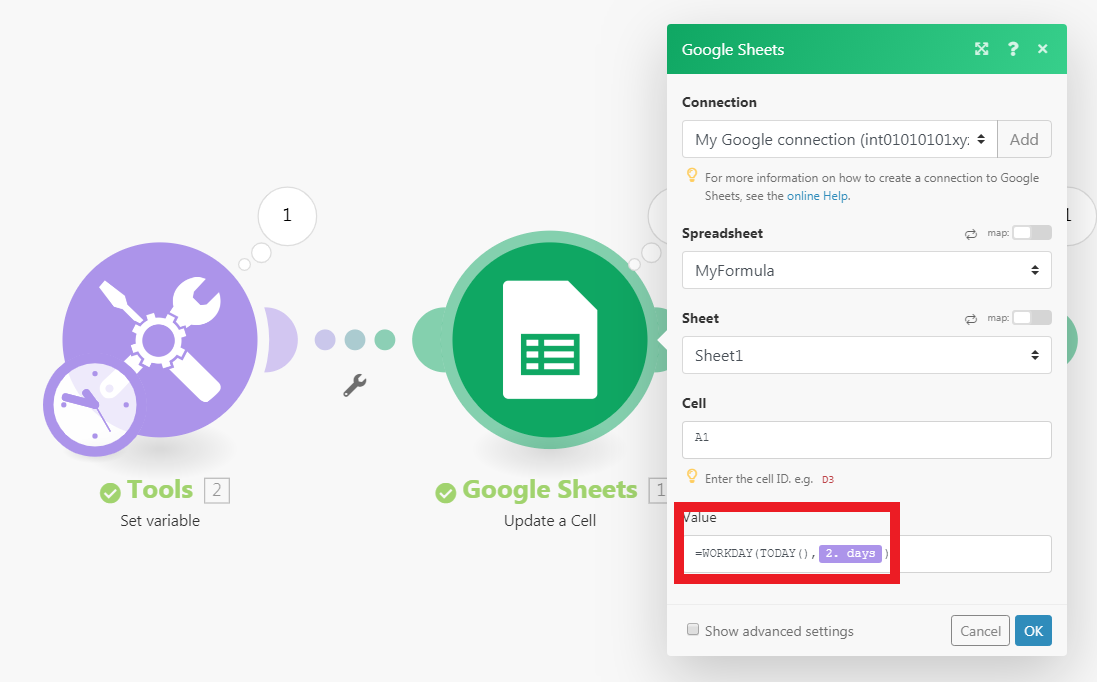The image size is (1097, 682).
Task: Close the Google Sheets dialog
Action: coord(1042,49)
